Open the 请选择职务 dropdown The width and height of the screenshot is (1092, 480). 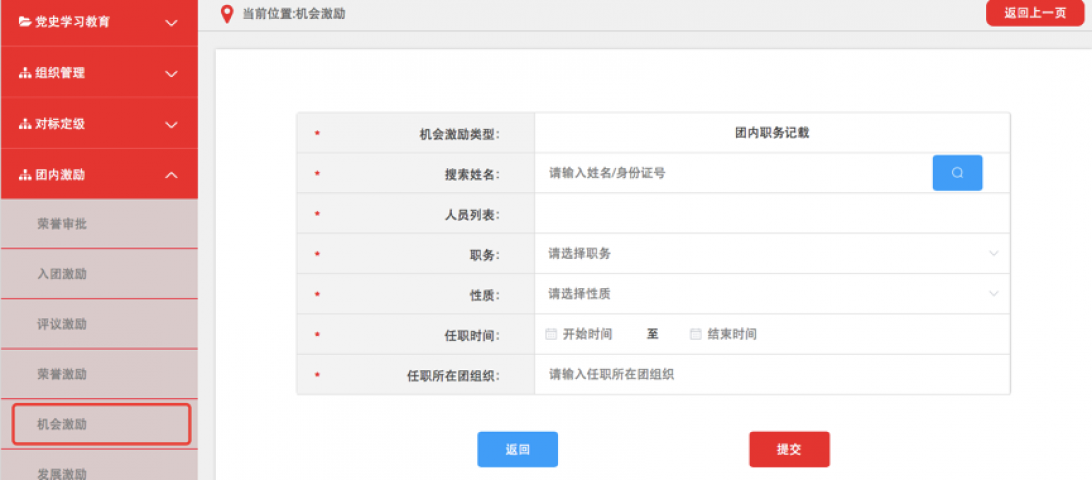[x=771, y=254]
